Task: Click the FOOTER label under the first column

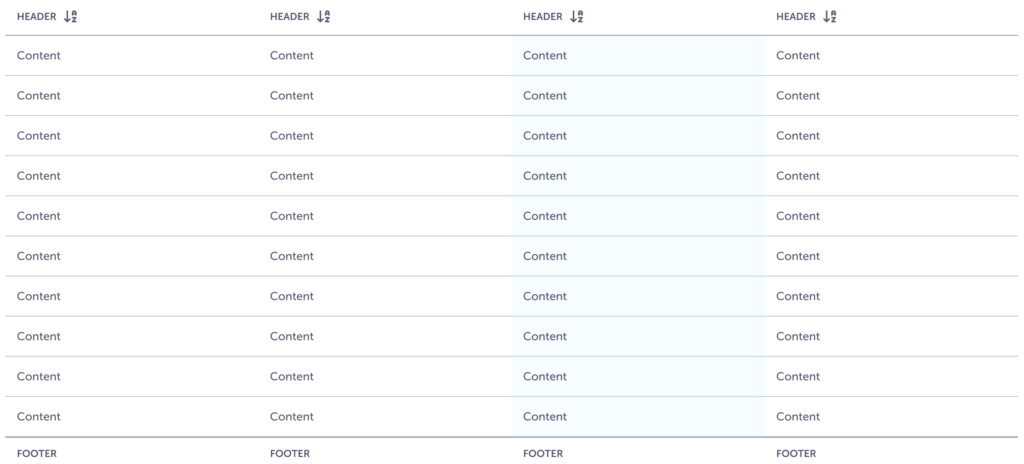Action: (37, 453)
